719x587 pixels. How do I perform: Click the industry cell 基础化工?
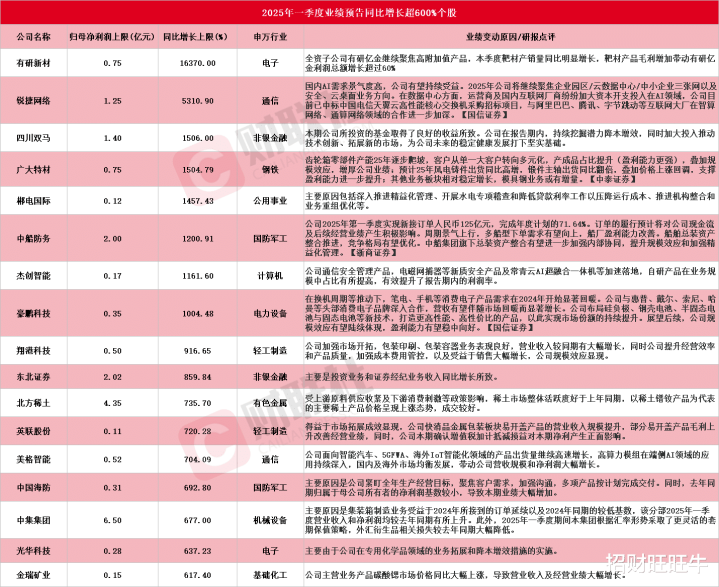pos(270,575)
